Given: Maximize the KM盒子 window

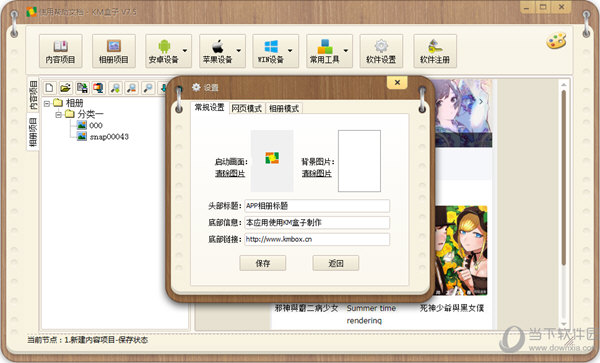Looking at the screenshot, I should coord(543,7).
